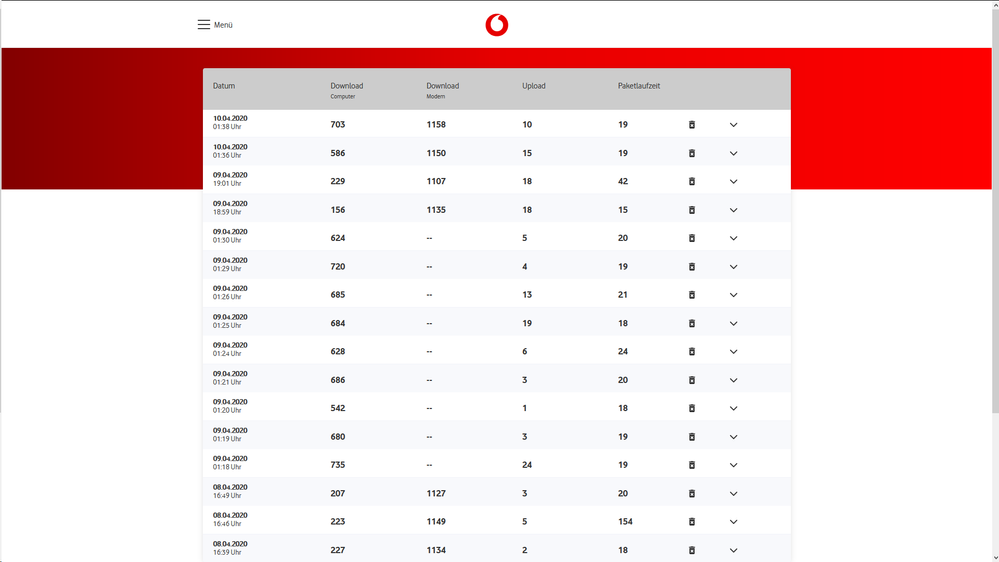Select the 1150 modem download value

[436, 153]
